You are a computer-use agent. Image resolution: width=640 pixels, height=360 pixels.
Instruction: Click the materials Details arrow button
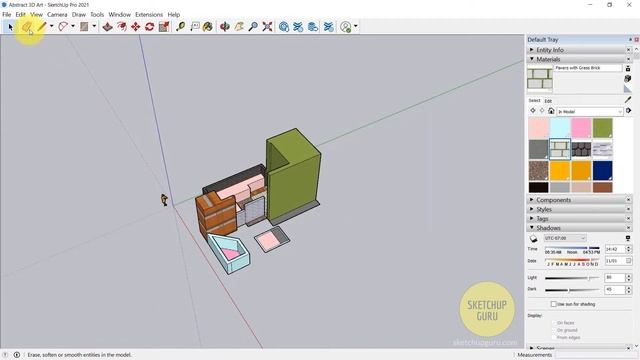(628, 111)
